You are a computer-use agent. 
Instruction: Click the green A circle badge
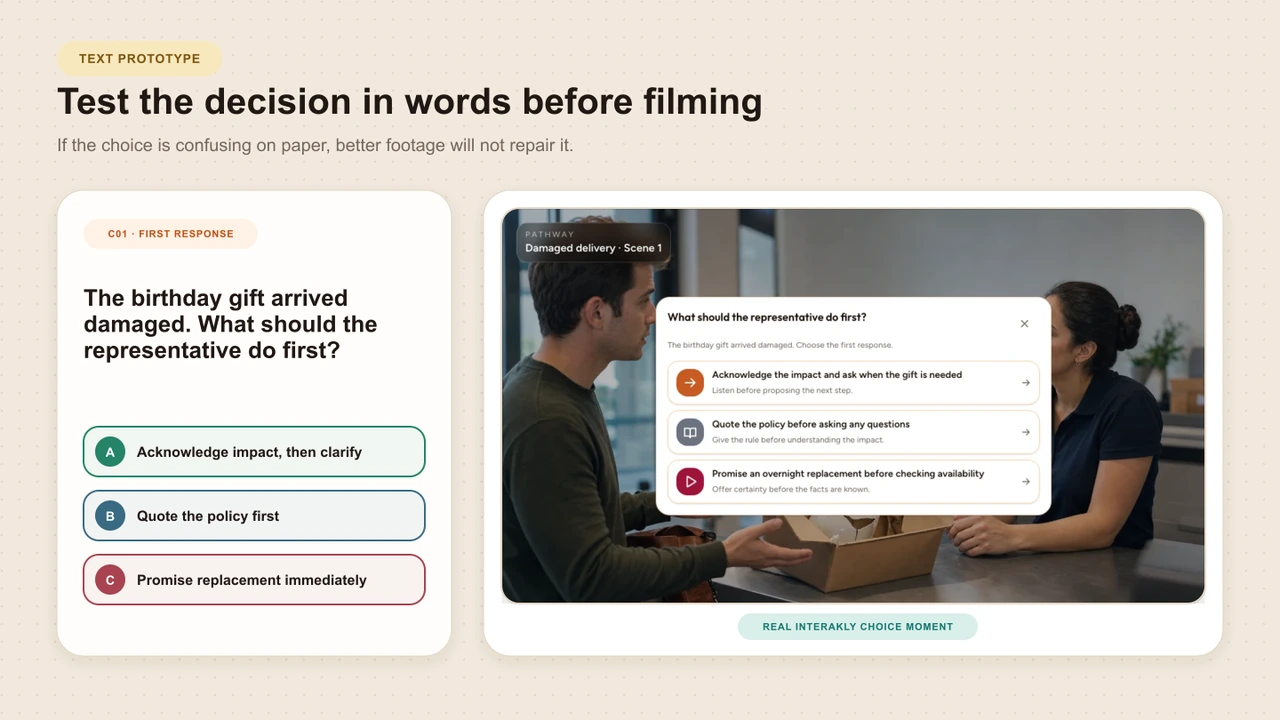pos(110,452)
